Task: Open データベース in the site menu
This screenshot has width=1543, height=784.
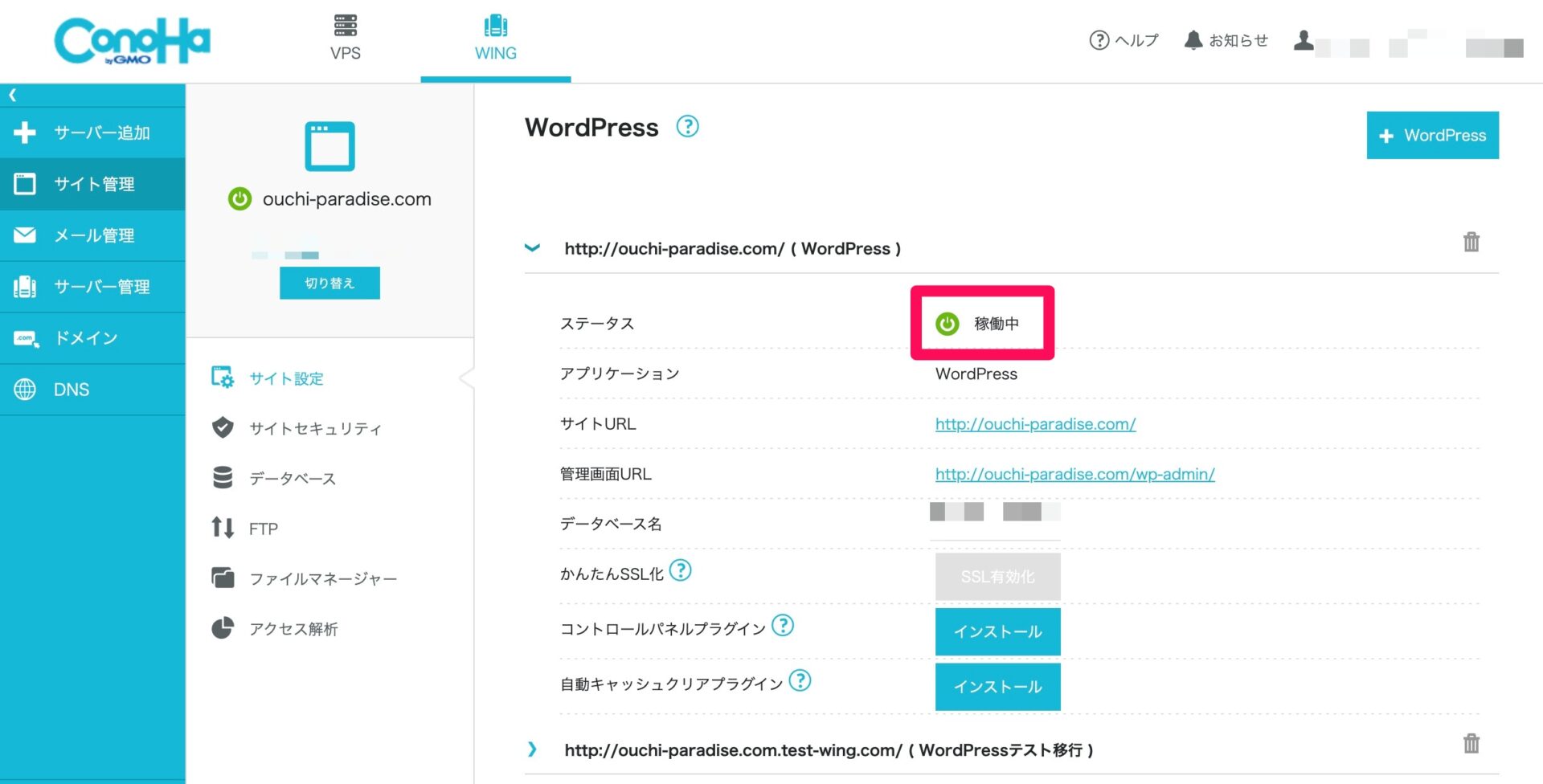Action: 273,478
